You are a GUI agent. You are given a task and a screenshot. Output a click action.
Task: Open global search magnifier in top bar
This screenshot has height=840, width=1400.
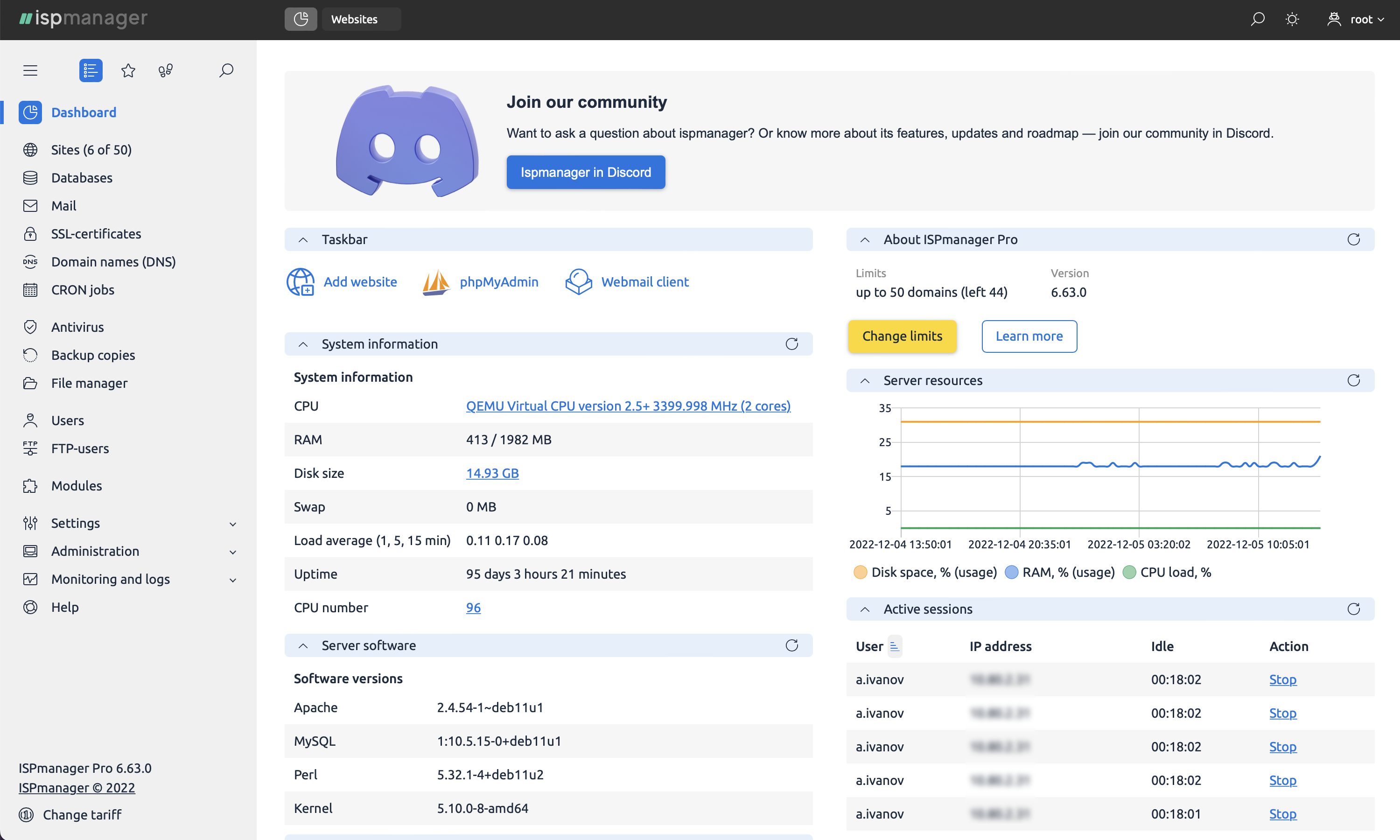[x=1257, y=19]
